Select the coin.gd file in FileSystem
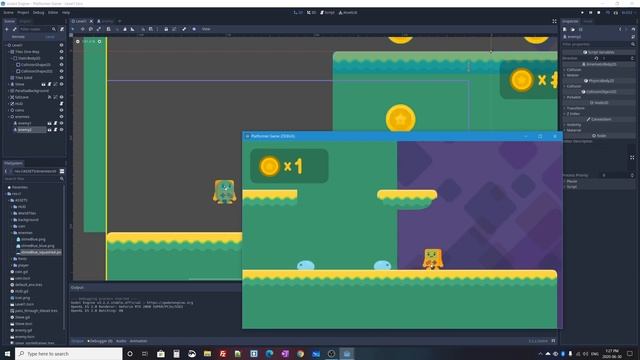The image size is (640, 360). (21, 272)
